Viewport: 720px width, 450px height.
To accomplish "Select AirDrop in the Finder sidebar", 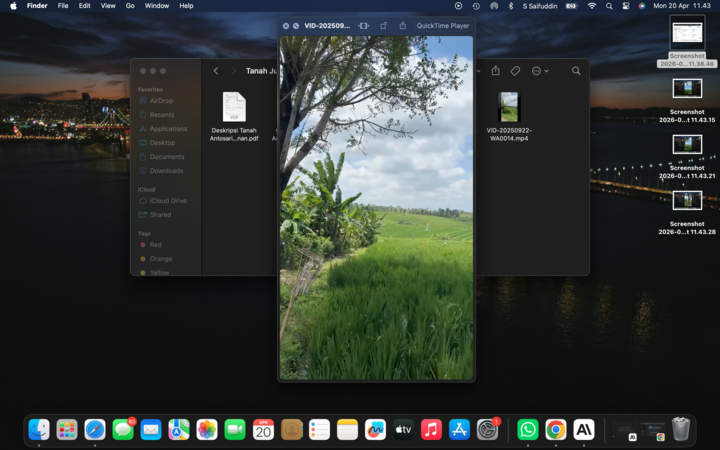I will click(160, 101).
